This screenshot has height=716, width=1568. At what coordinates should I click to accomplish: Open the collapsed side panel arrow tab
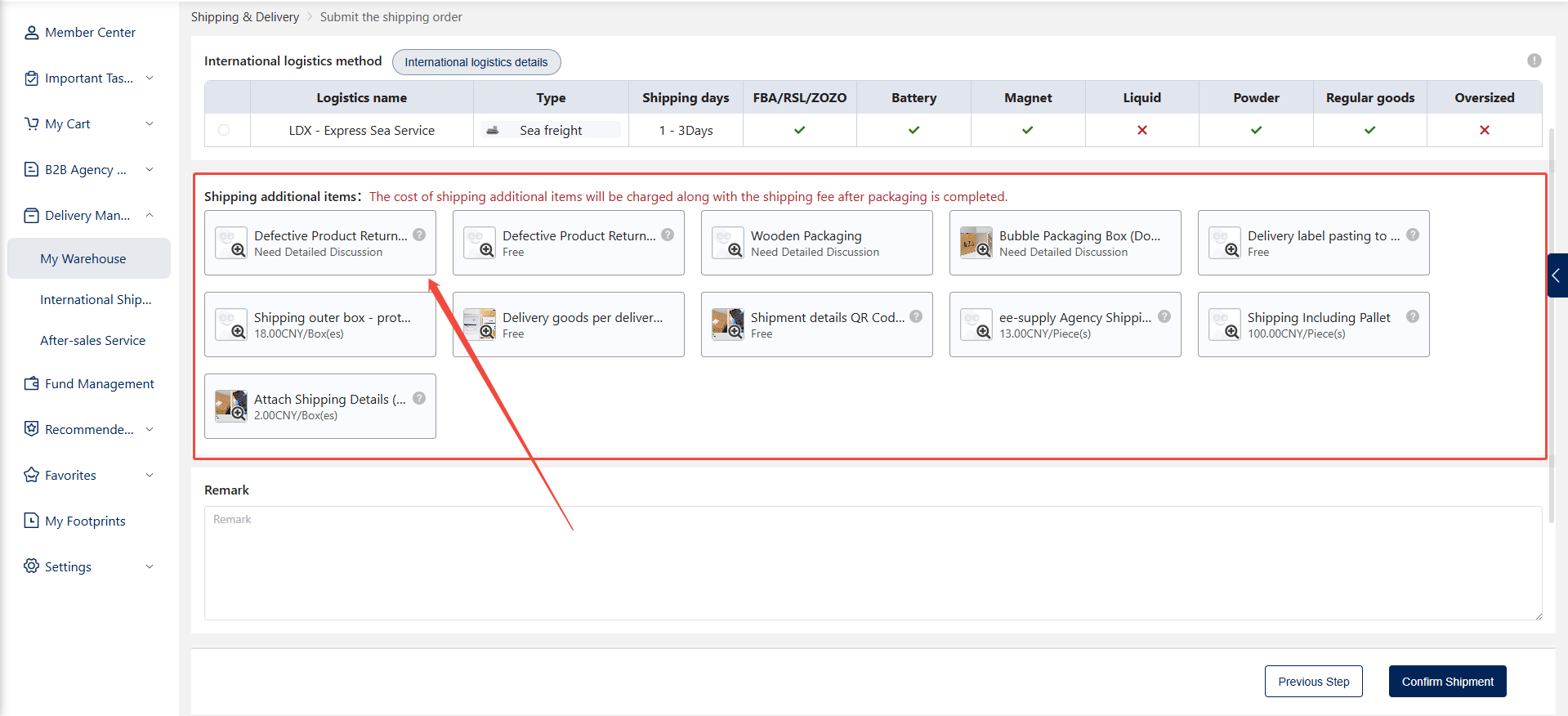click(x=1557, y=275)
